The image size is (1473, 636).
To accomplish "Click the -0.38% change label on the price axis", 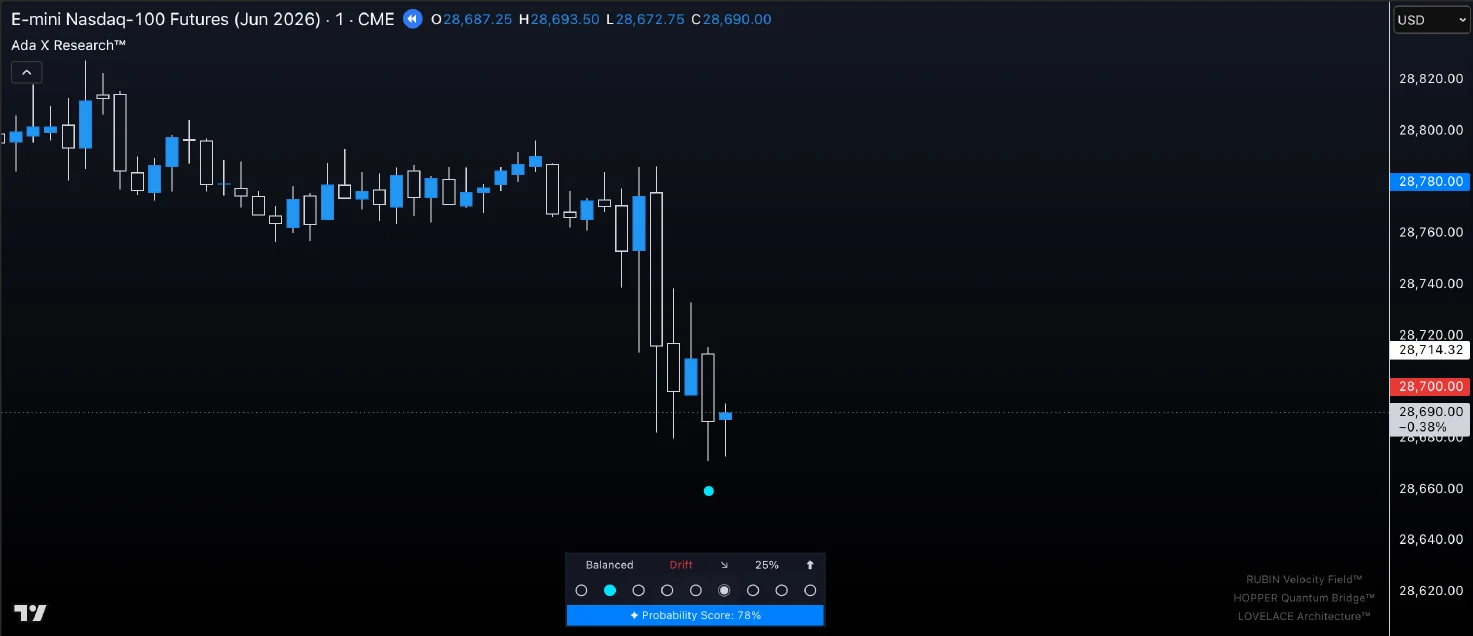I will click(x=1423, y=427).
